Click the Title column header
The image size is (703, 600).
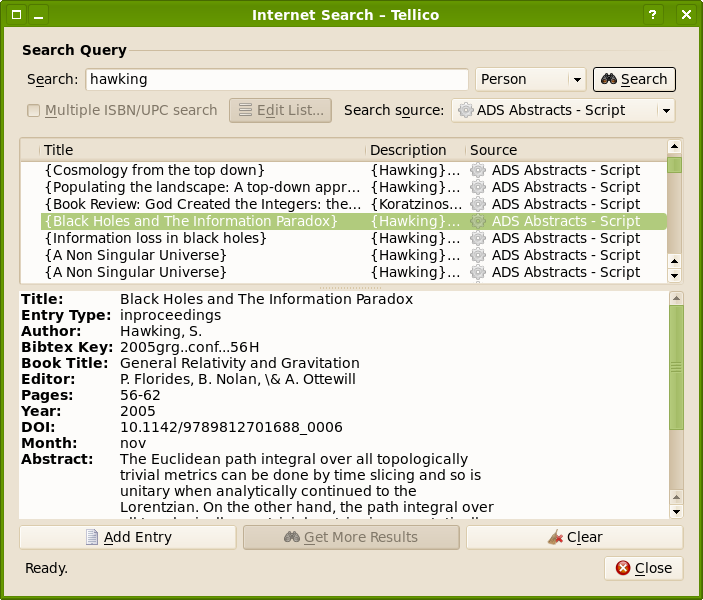pyautogui.click(x=202, y=150)
